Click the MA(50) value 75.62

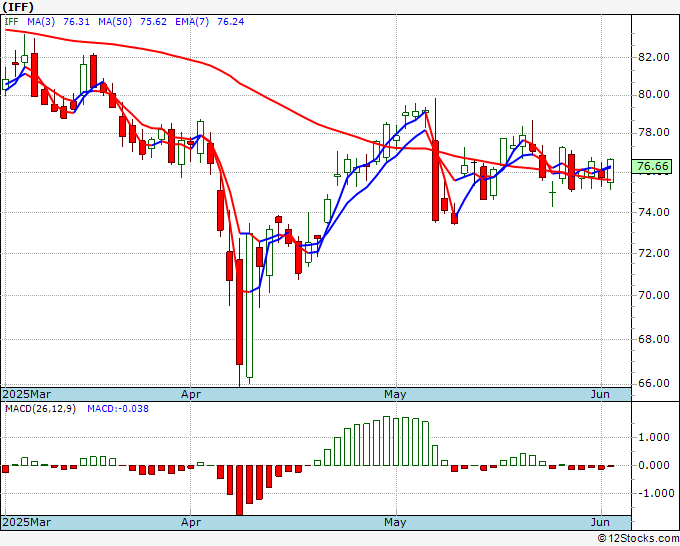point(153,22)
